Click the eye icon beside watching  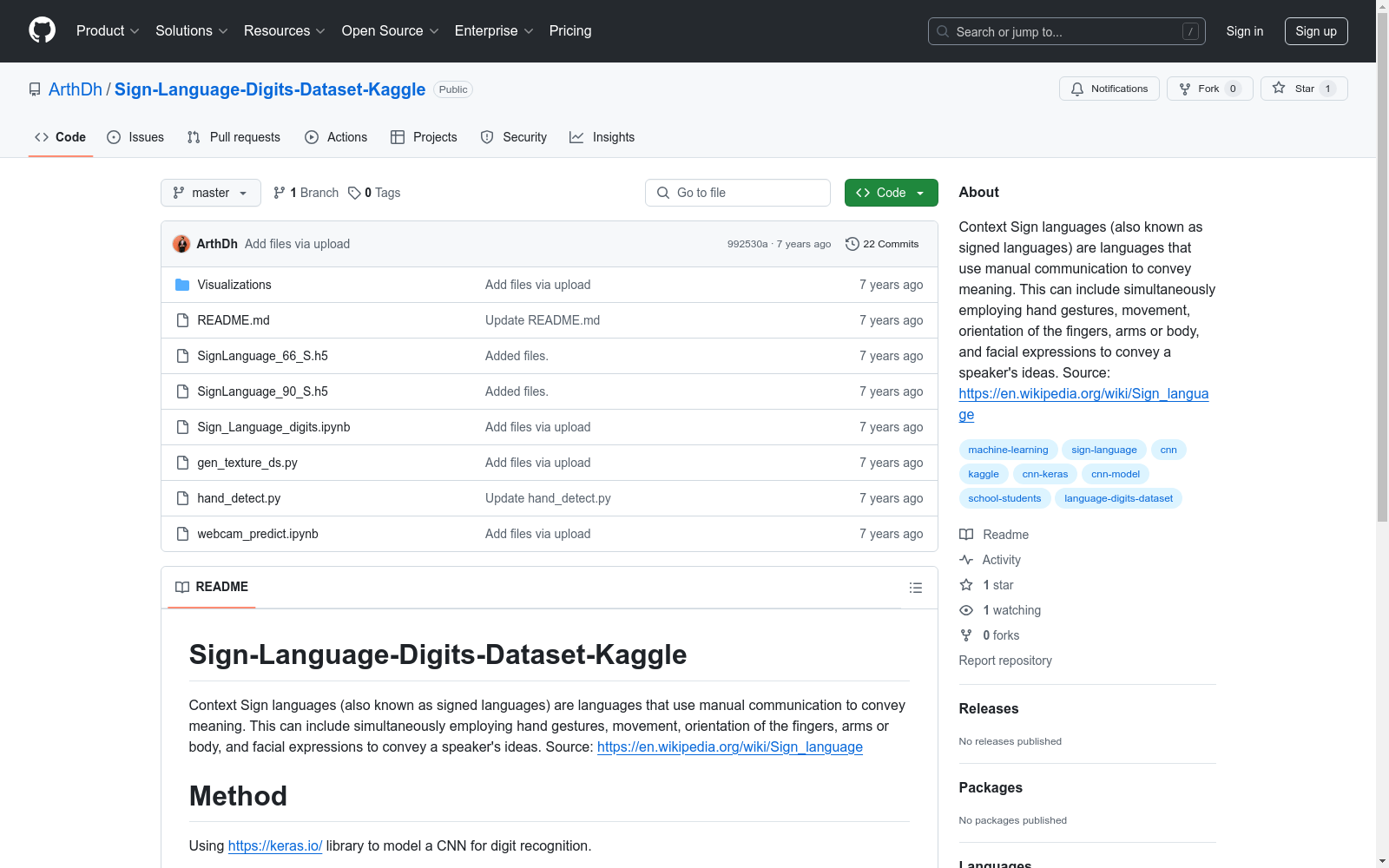click(966, 610)
